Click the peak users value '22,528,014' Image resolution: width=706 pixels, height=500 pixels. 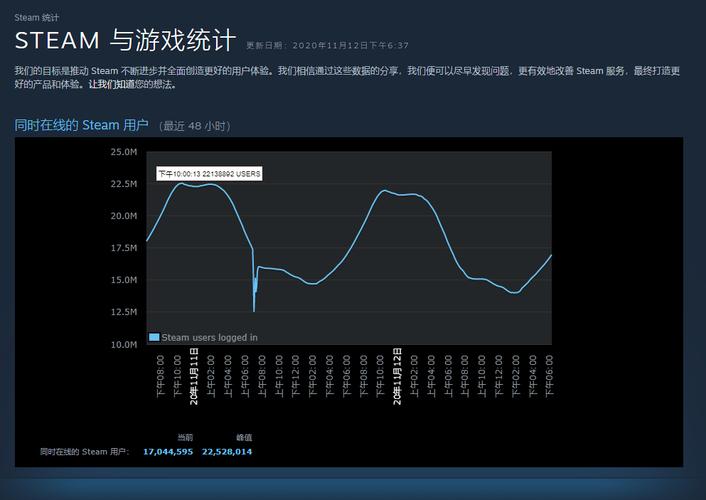pos(227,452)
